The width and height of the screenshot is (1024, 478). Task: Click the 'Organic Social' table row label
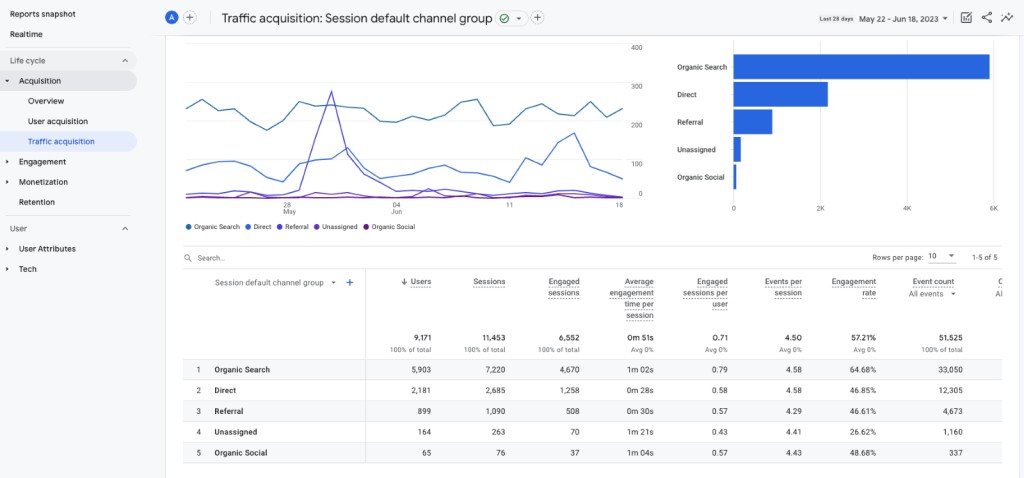pyautogui.click(x=240, y=453)
